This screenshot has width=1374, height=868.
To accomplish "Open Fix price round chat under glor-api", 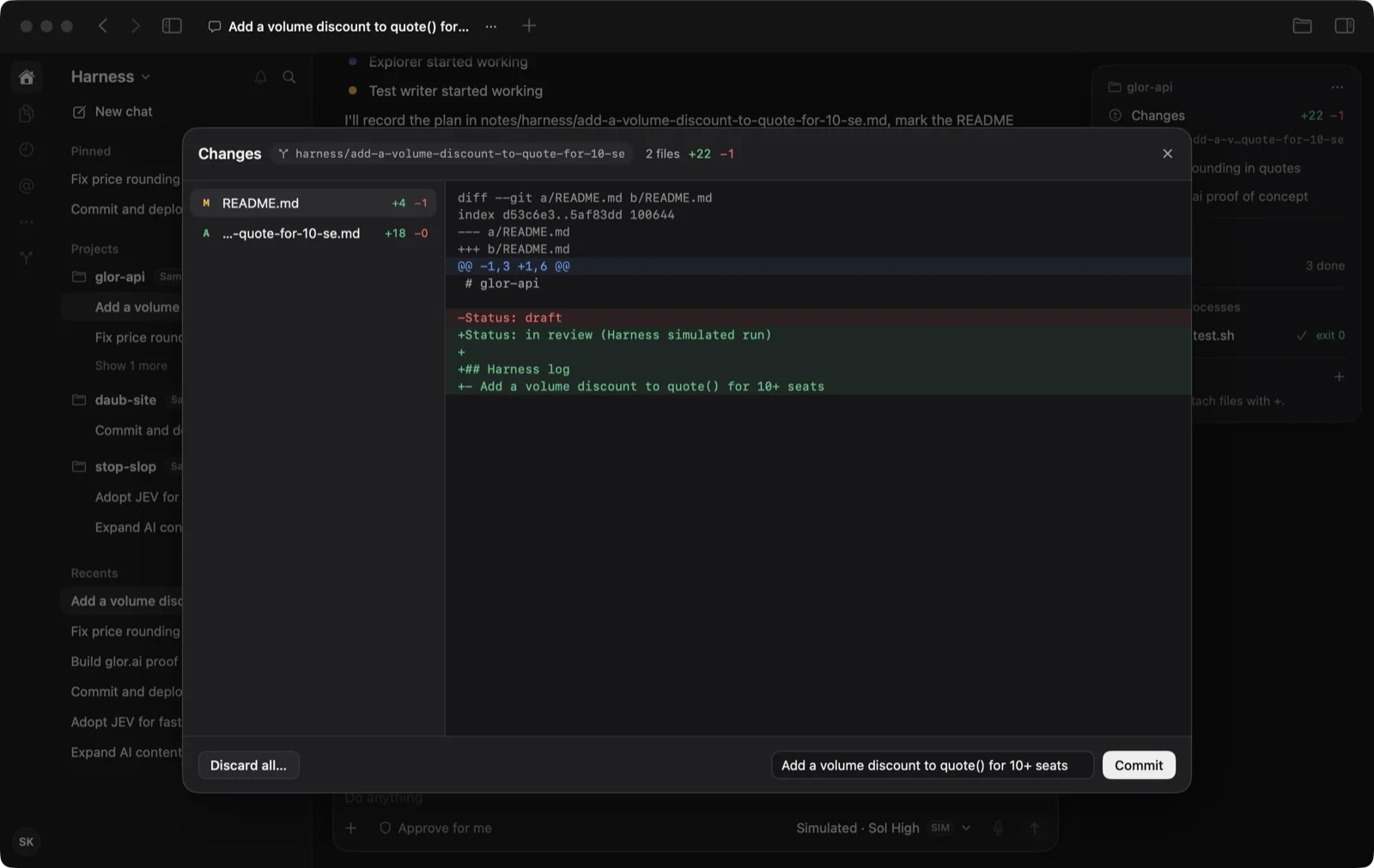I will (138, 337).
